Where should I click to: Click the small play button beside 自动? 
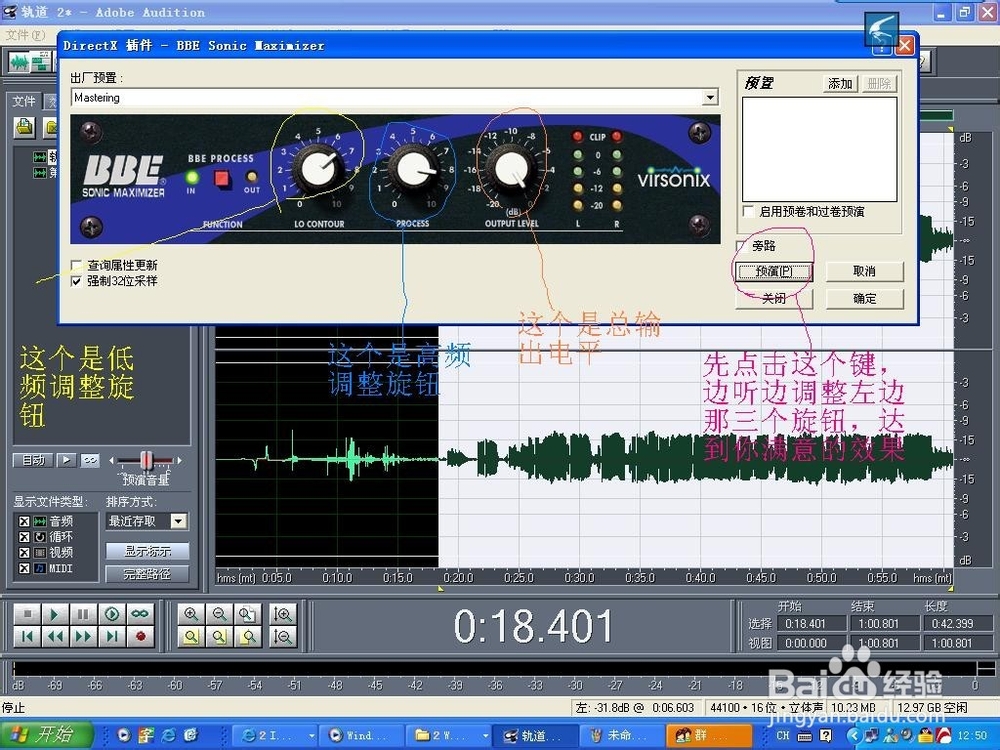[66, 460]
